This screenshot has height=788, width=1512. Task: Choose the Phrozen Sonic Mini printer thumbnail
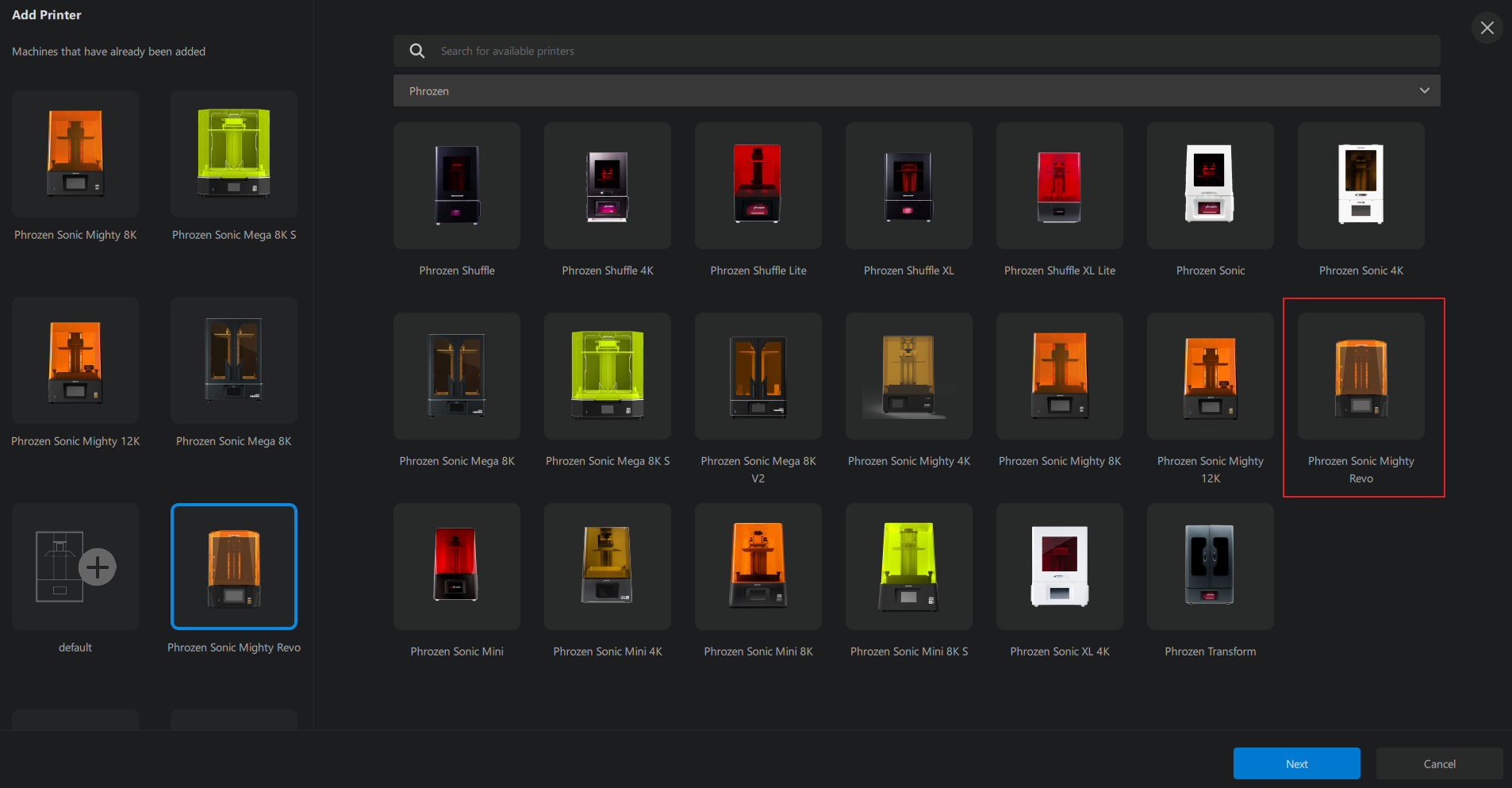pos(456,567)
